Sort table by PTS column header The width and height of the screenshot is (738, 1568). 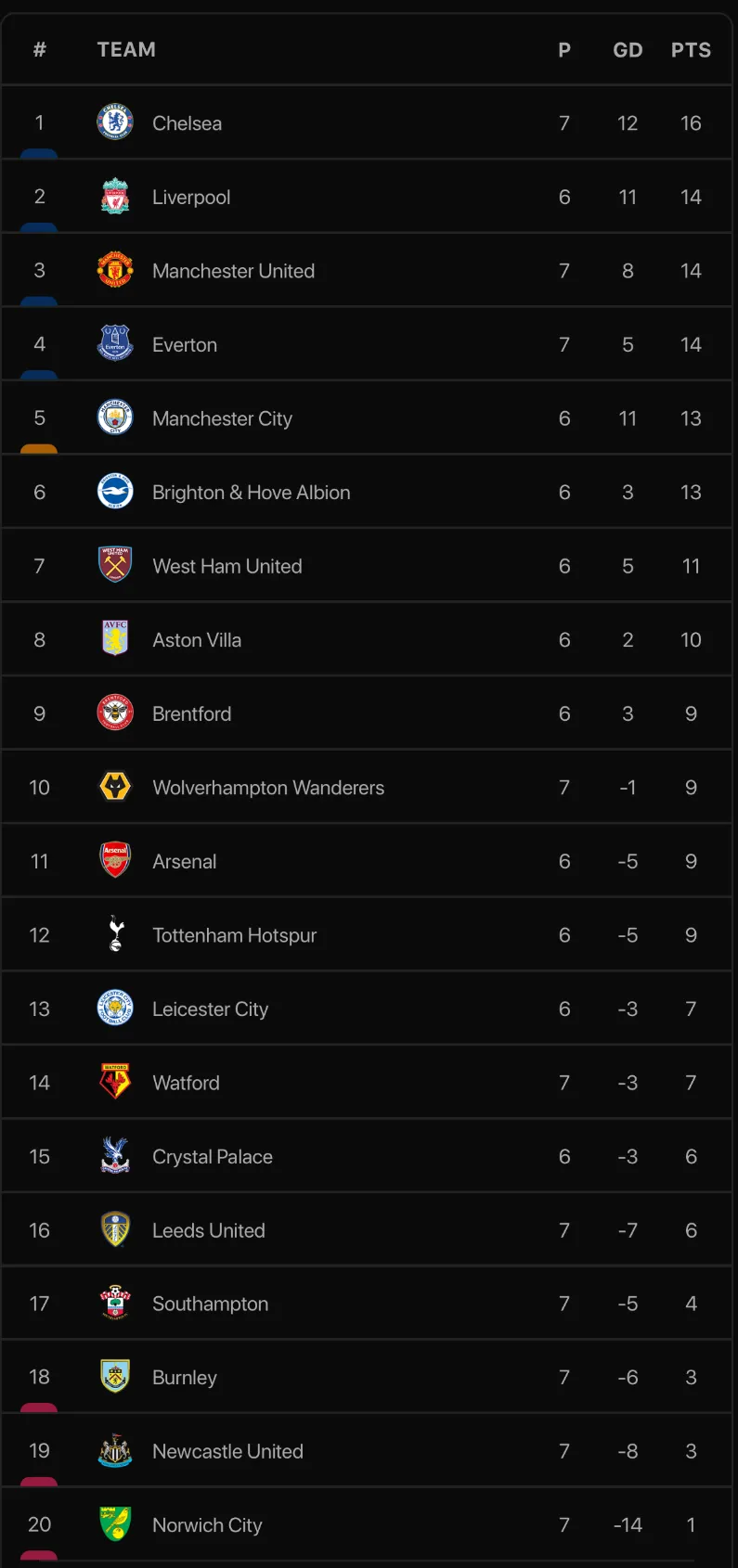[691, 50]
